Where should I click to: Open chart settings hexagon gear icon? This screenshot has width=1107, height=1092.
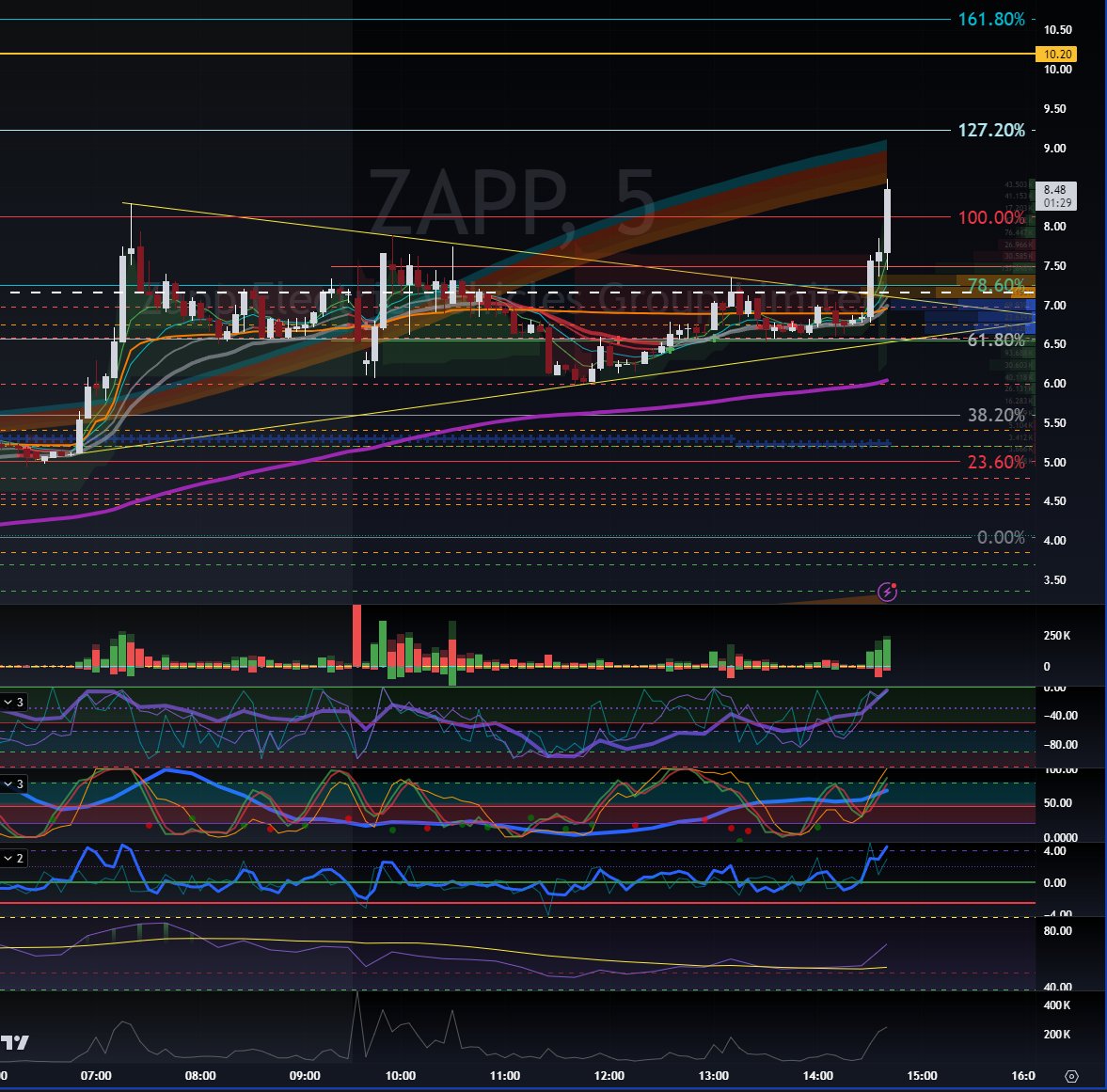1071,1076
